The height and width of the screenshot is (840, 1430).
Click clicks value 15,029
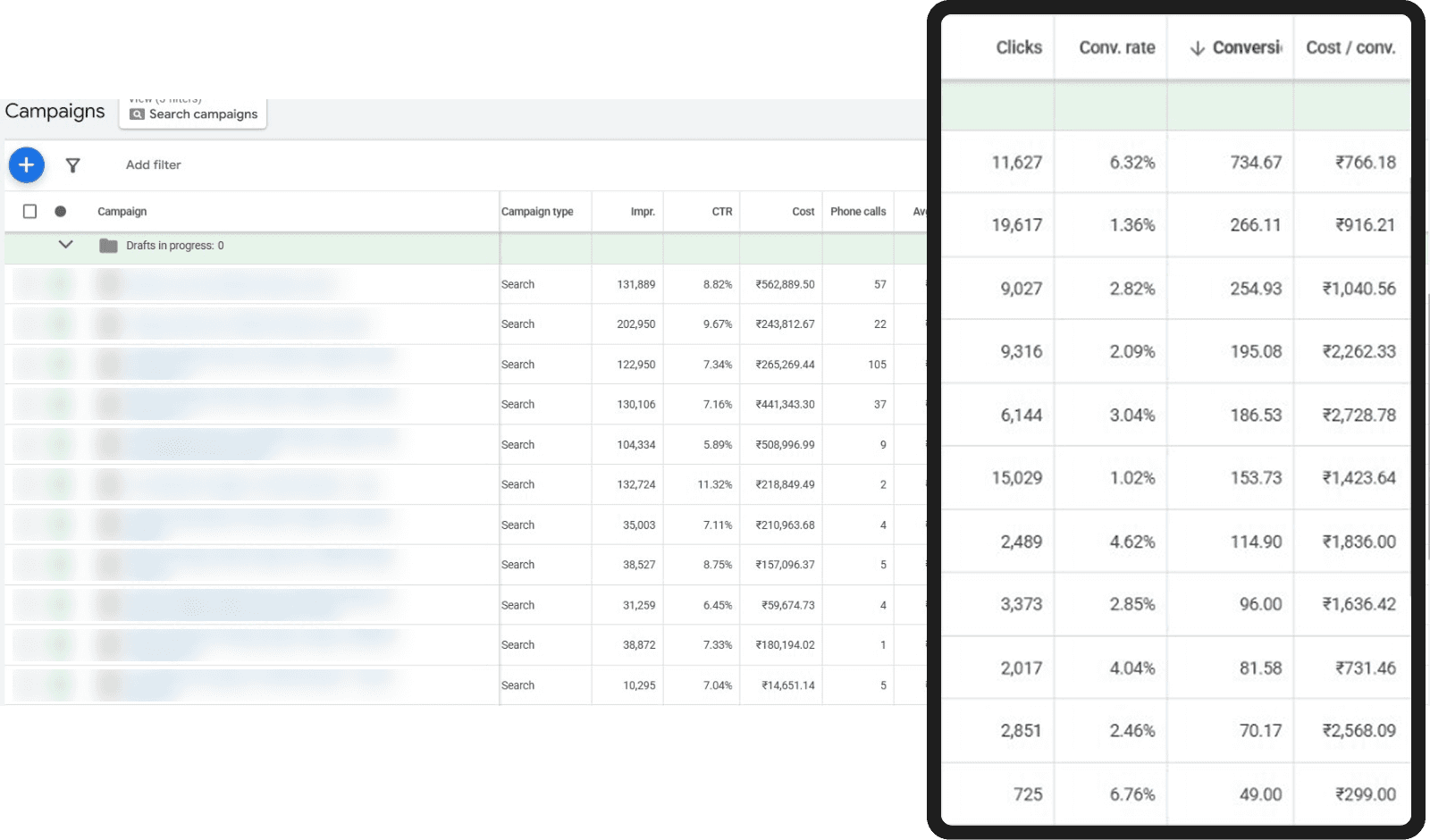pyautogui.click(x=1017, y=478)
